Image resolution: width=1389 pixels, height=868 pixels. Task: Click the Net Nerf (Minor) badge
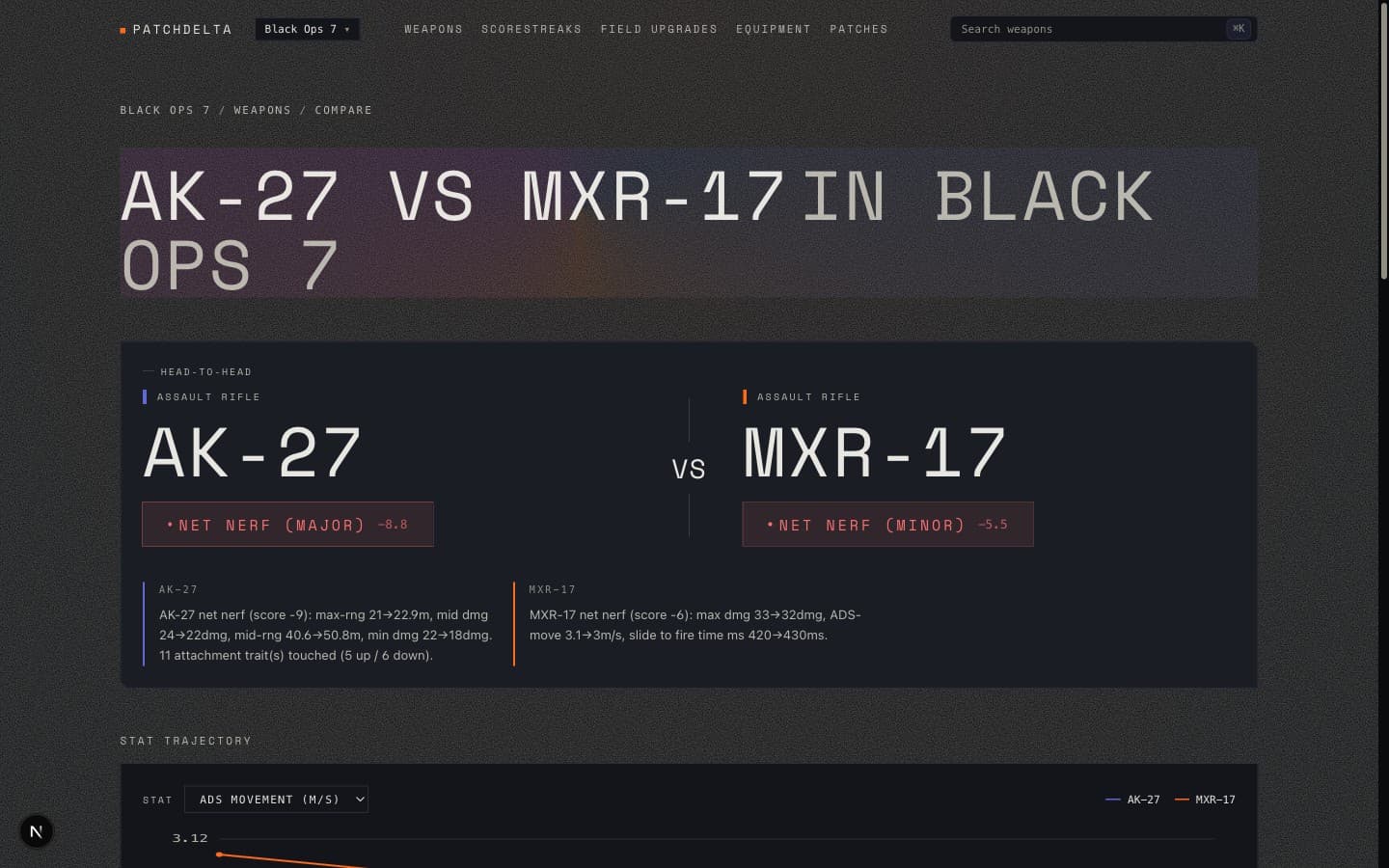tap(887, 525)
